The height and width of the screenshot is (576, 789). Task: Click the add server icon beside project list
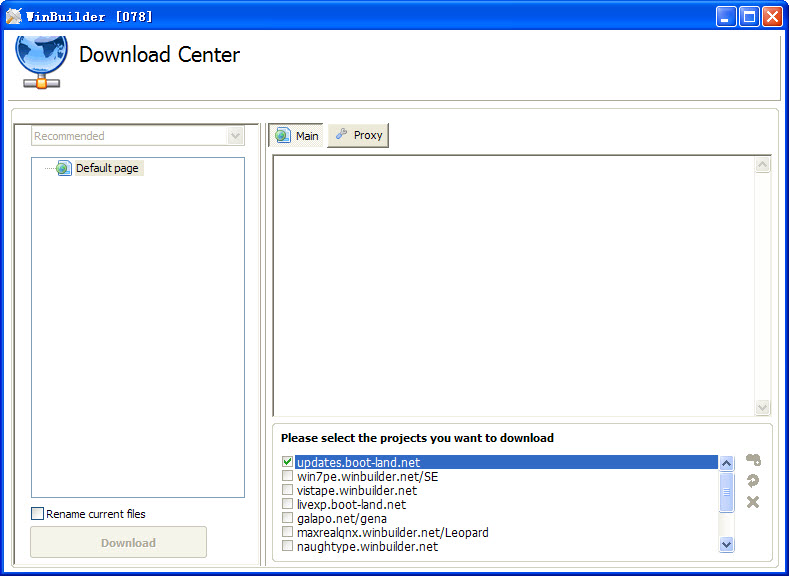coord(753,460)
